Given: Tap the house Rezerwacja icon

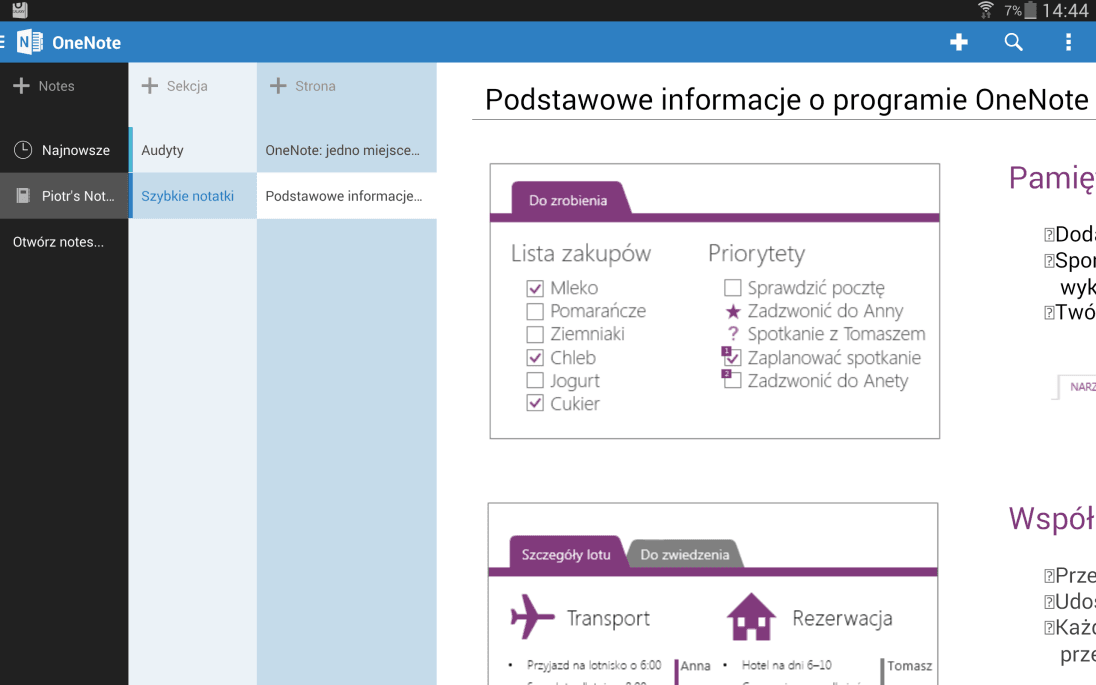Looking at the screenshot, I should (751, 616).
